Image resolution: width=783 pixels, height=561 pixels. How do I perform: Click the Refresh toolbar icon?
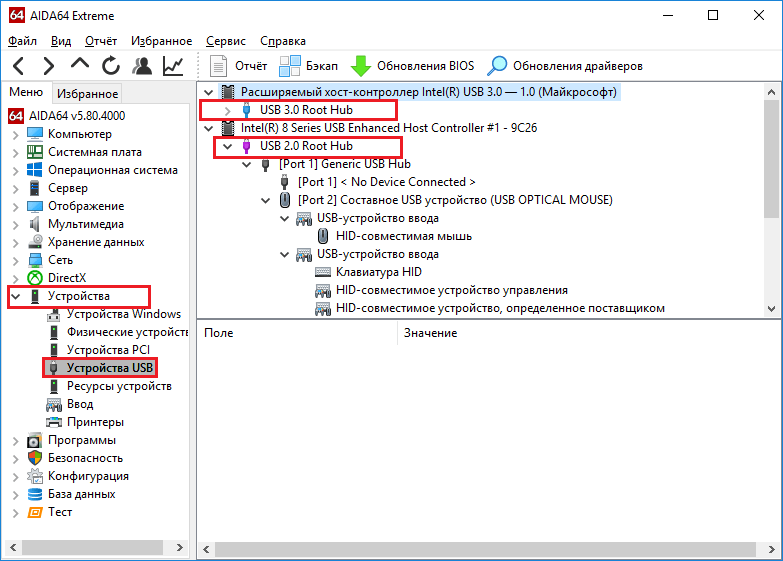(111, 66)
